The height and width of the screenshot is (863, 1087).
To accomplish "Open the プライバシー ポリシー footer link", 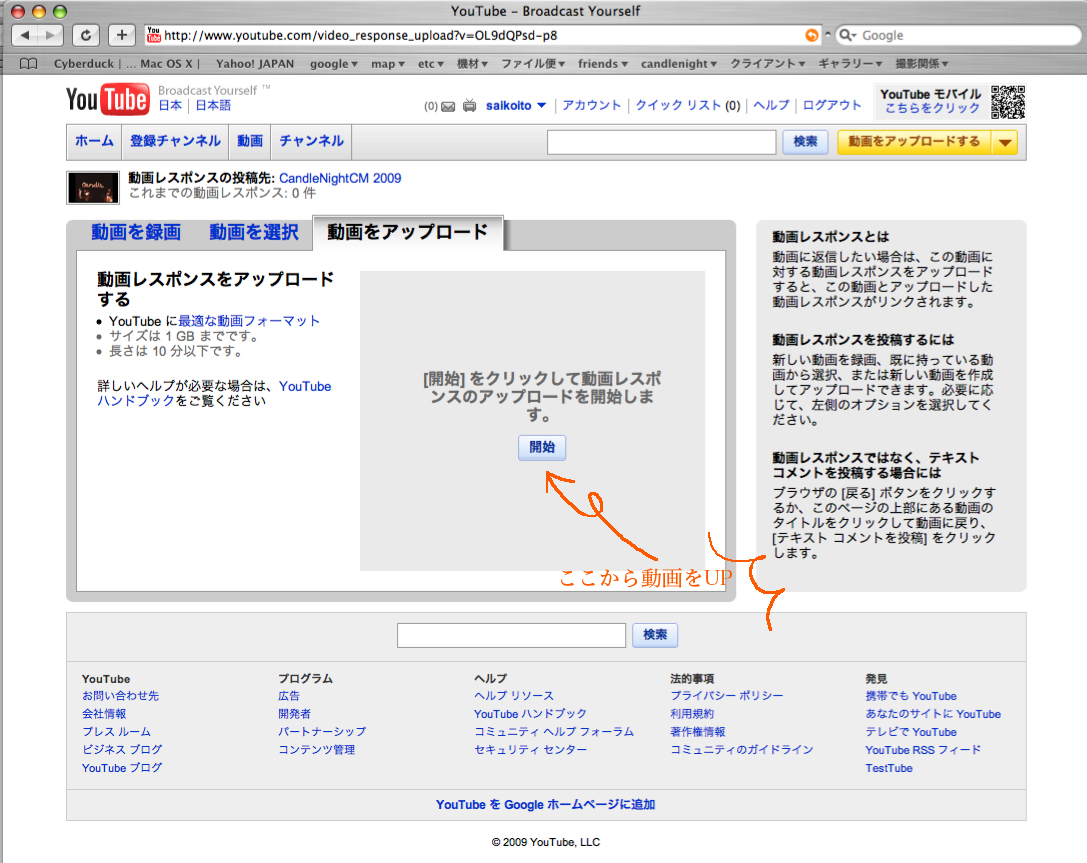I will (727, 696).
